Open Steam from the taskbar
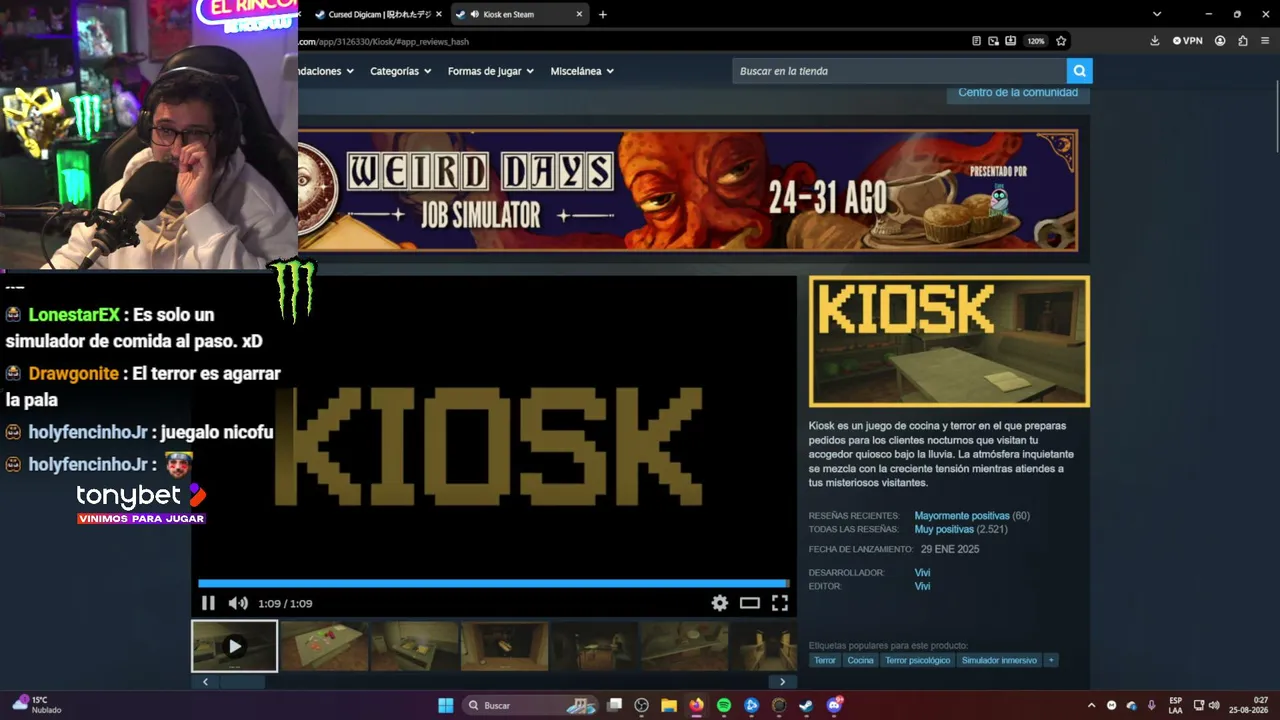1280x720 pixels. [x=806, y=705]
